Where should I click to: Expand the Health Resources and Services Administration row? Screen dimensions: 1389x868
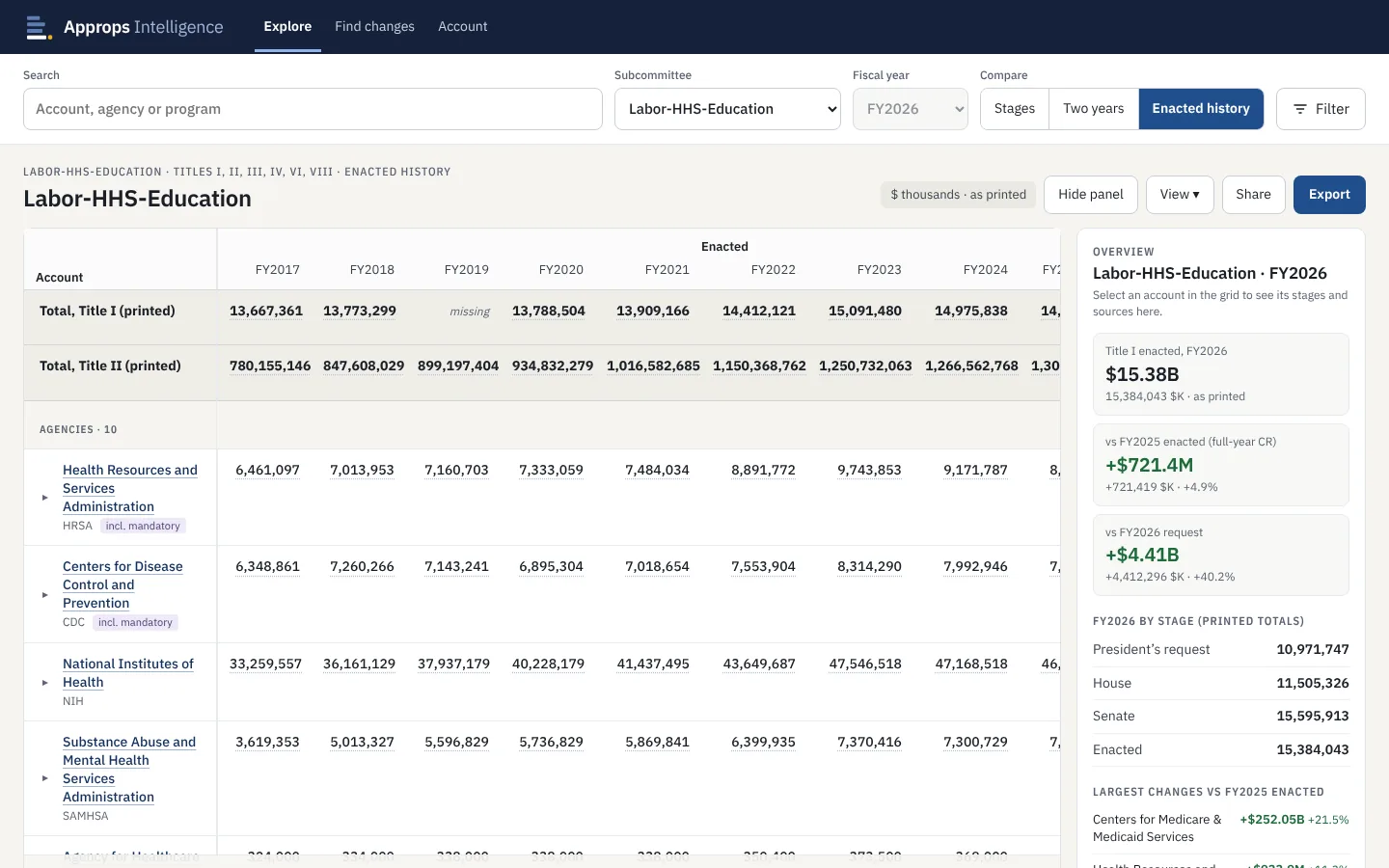tap(45, 498)
